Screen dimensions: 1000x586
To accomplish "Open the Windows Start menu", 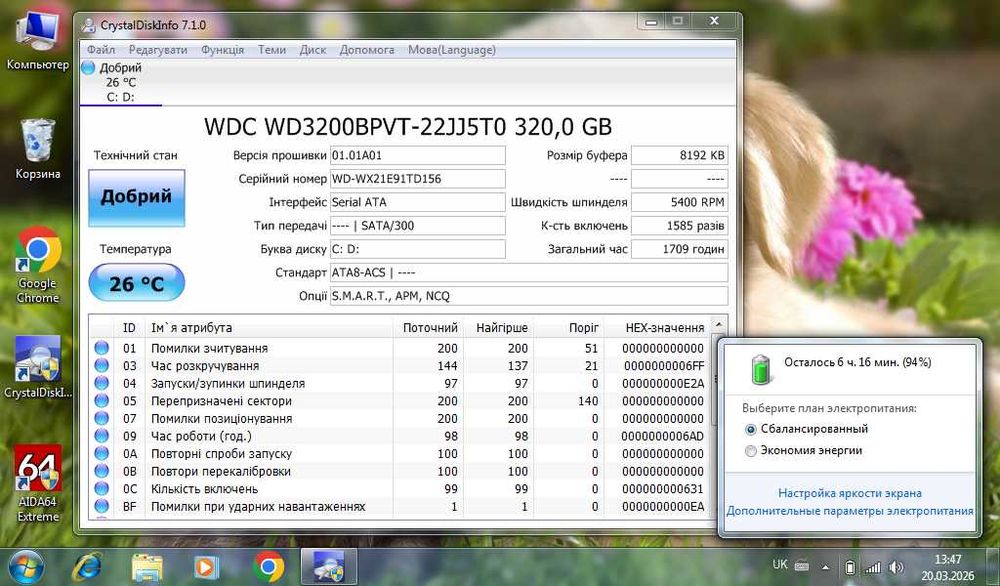I will [26, 567].
